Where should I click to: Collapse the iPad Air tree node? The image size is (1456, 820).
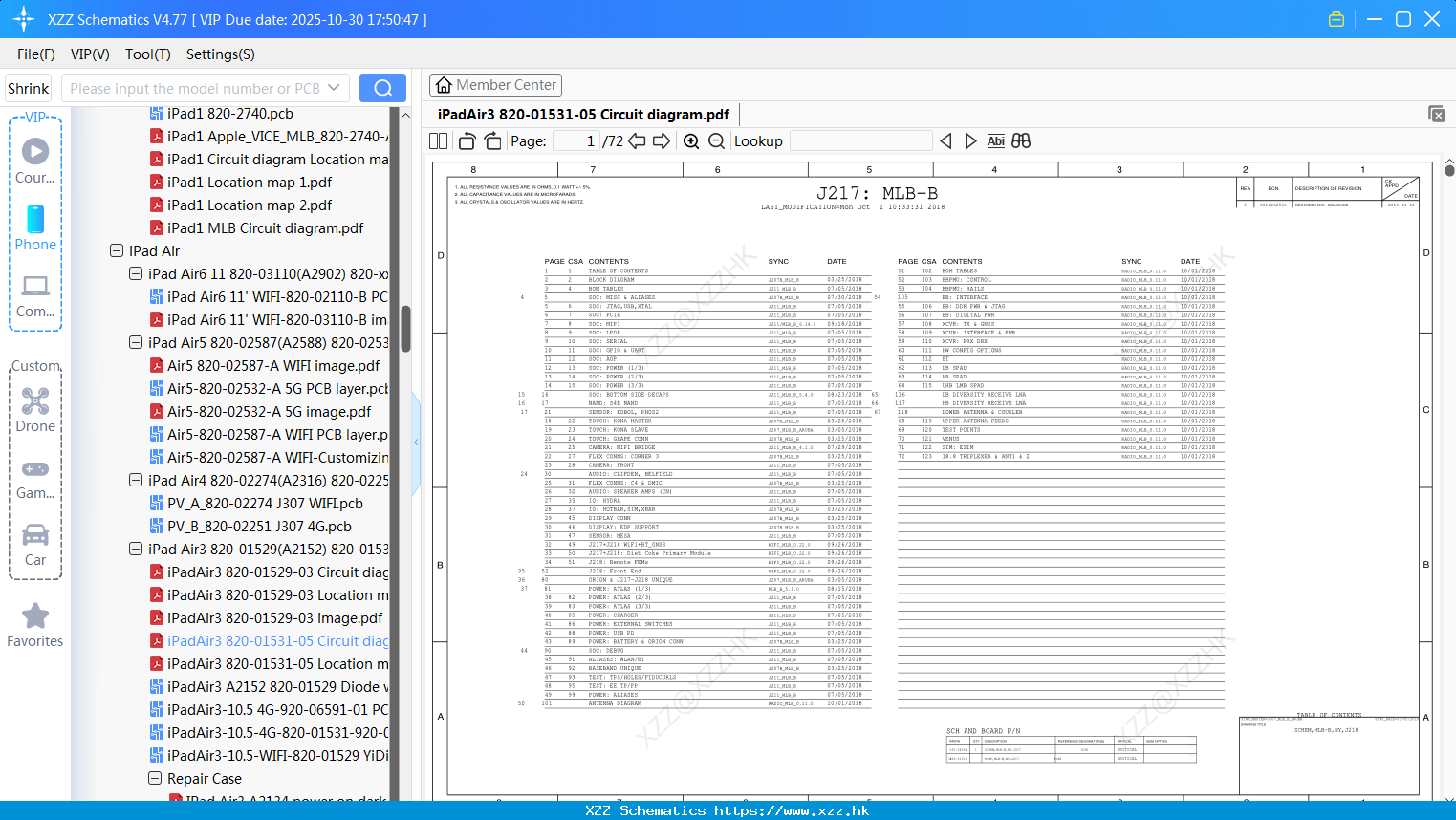117,250
